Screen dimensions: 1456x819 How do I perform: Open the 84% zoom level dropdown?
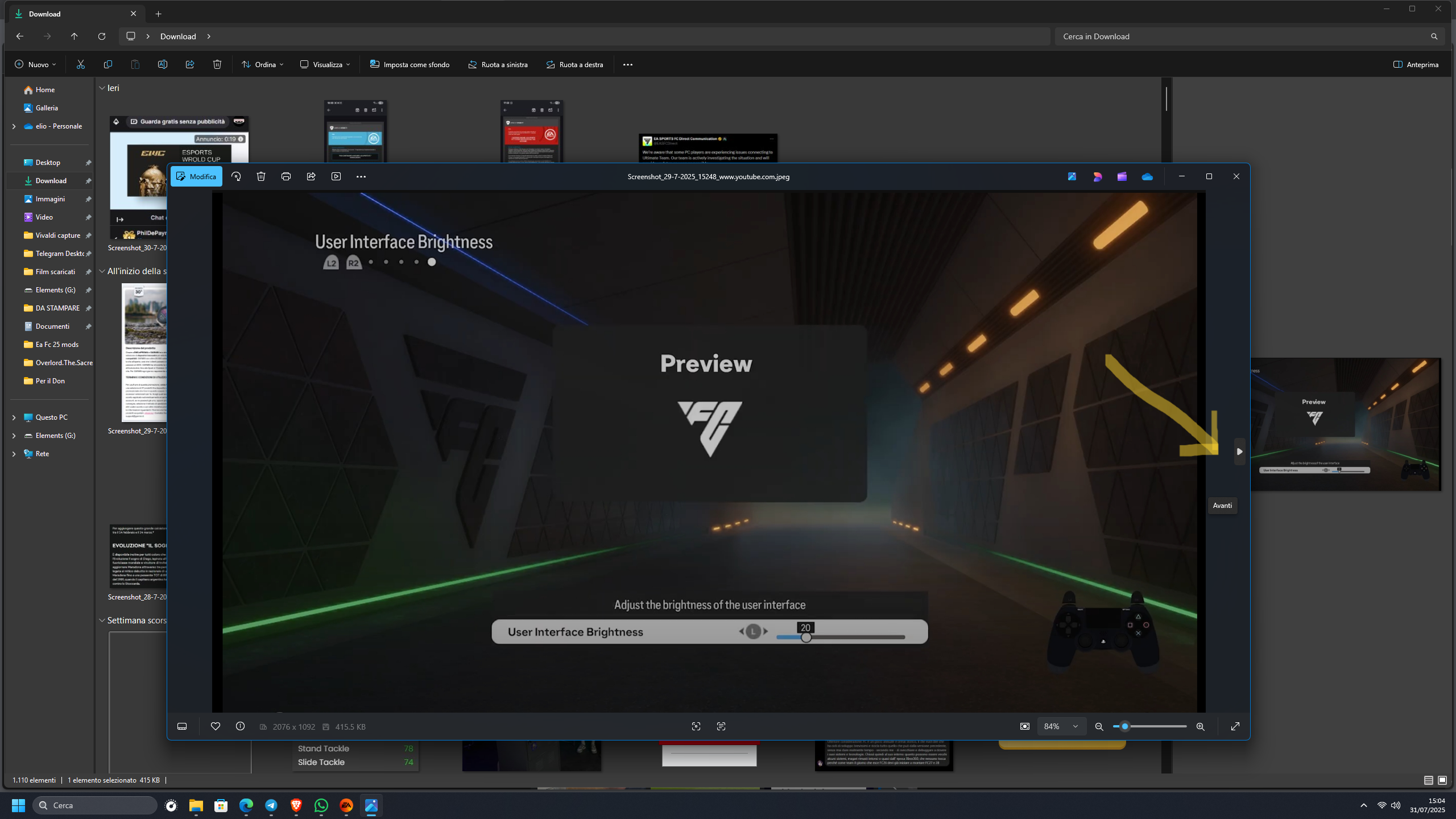[1061, 726]
